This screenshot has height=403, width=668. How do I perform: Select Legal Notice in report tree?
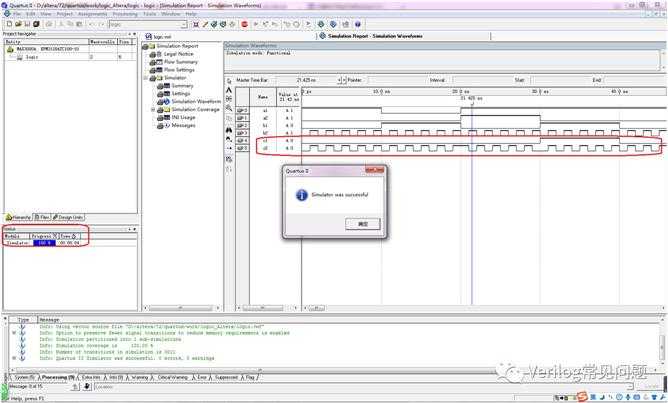[179, 54]
